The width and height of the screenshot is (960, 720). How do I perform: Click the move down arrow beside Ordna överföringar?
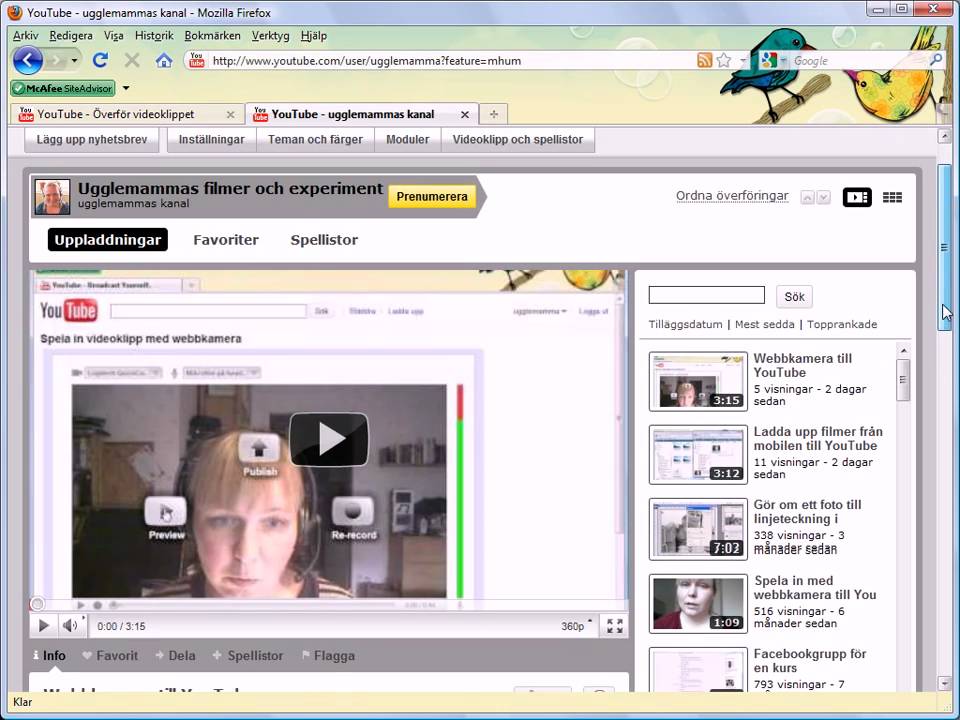823,198
